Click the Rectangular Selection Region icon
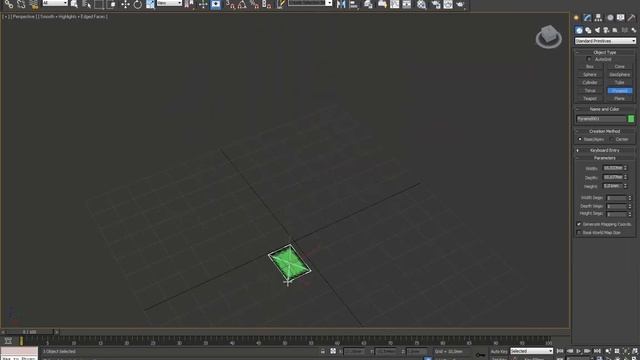 [x=99, y=4]
